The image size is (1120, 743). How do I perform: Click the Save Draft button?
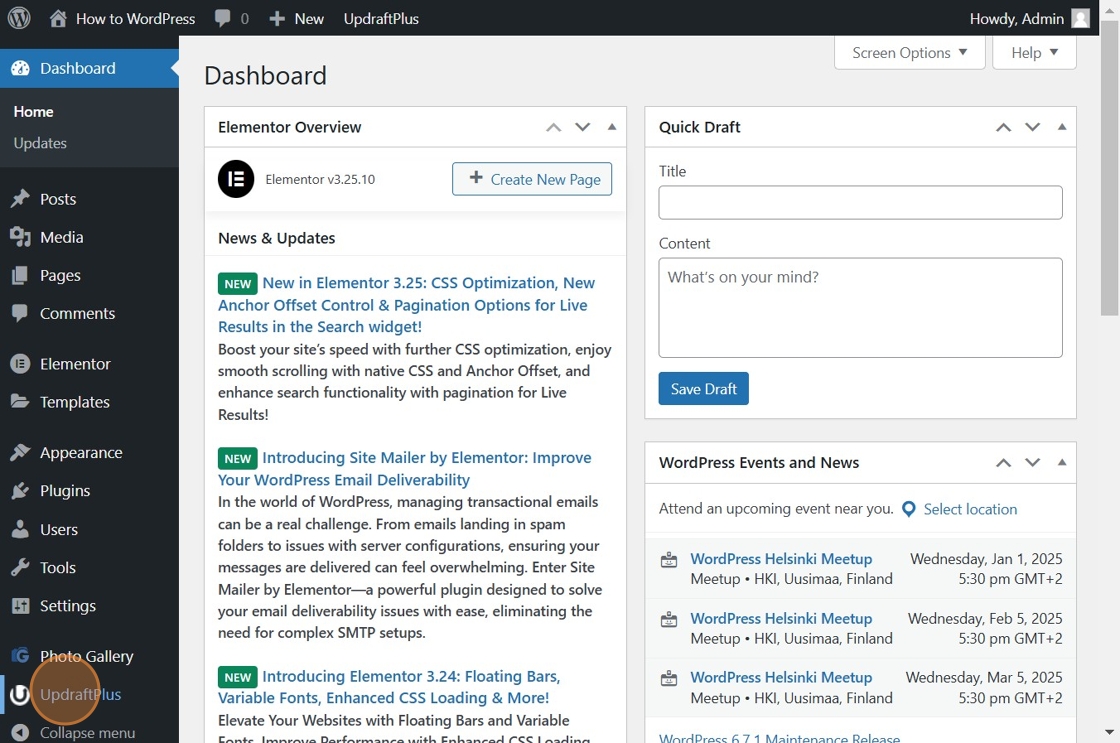(704, 389)
